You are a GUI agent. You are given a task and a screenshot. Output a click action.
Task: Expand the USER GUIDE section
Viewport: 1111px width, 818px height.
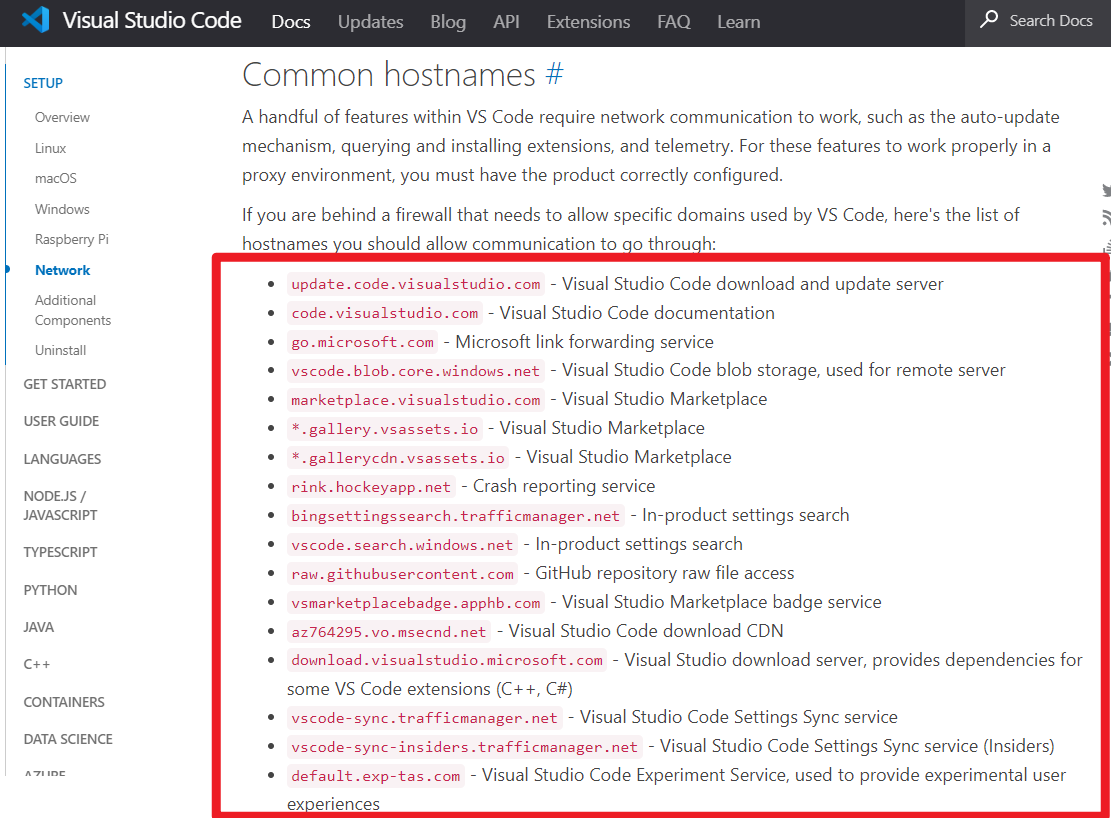click(x=61, y=421)
